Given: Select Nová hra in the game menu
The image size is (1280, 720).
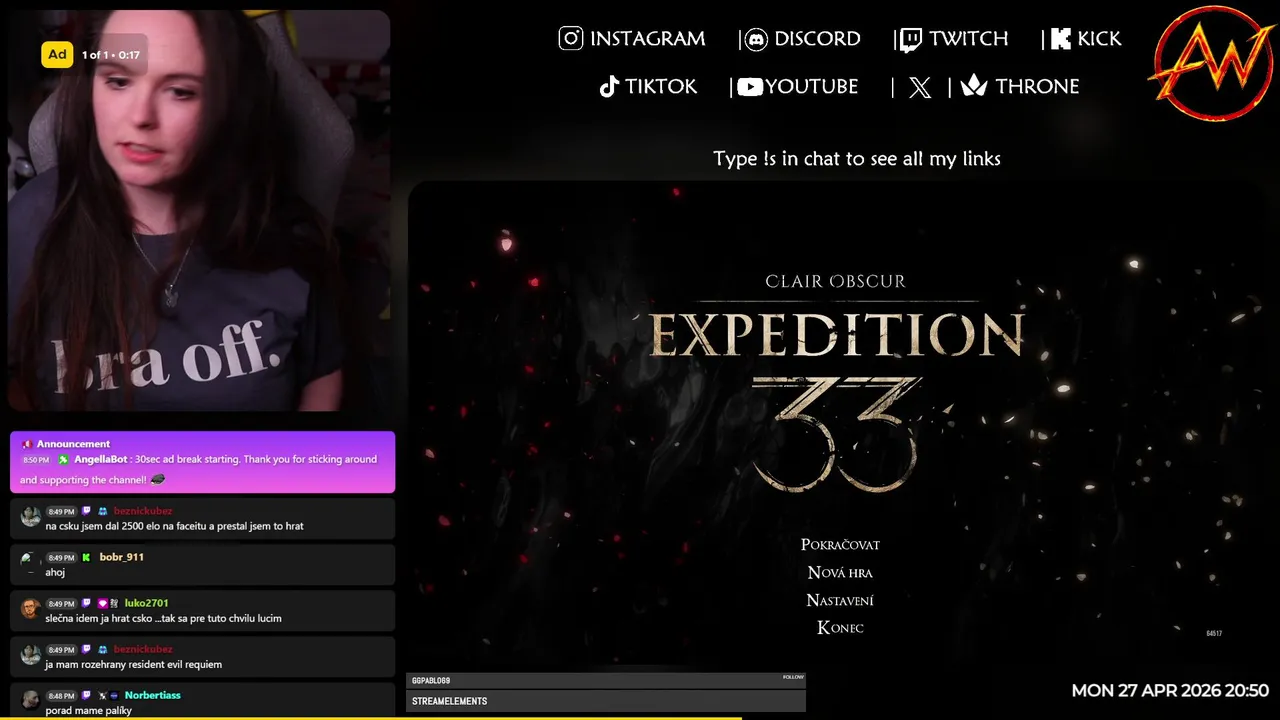Looking at the screenshot, I should click(840, 573).
